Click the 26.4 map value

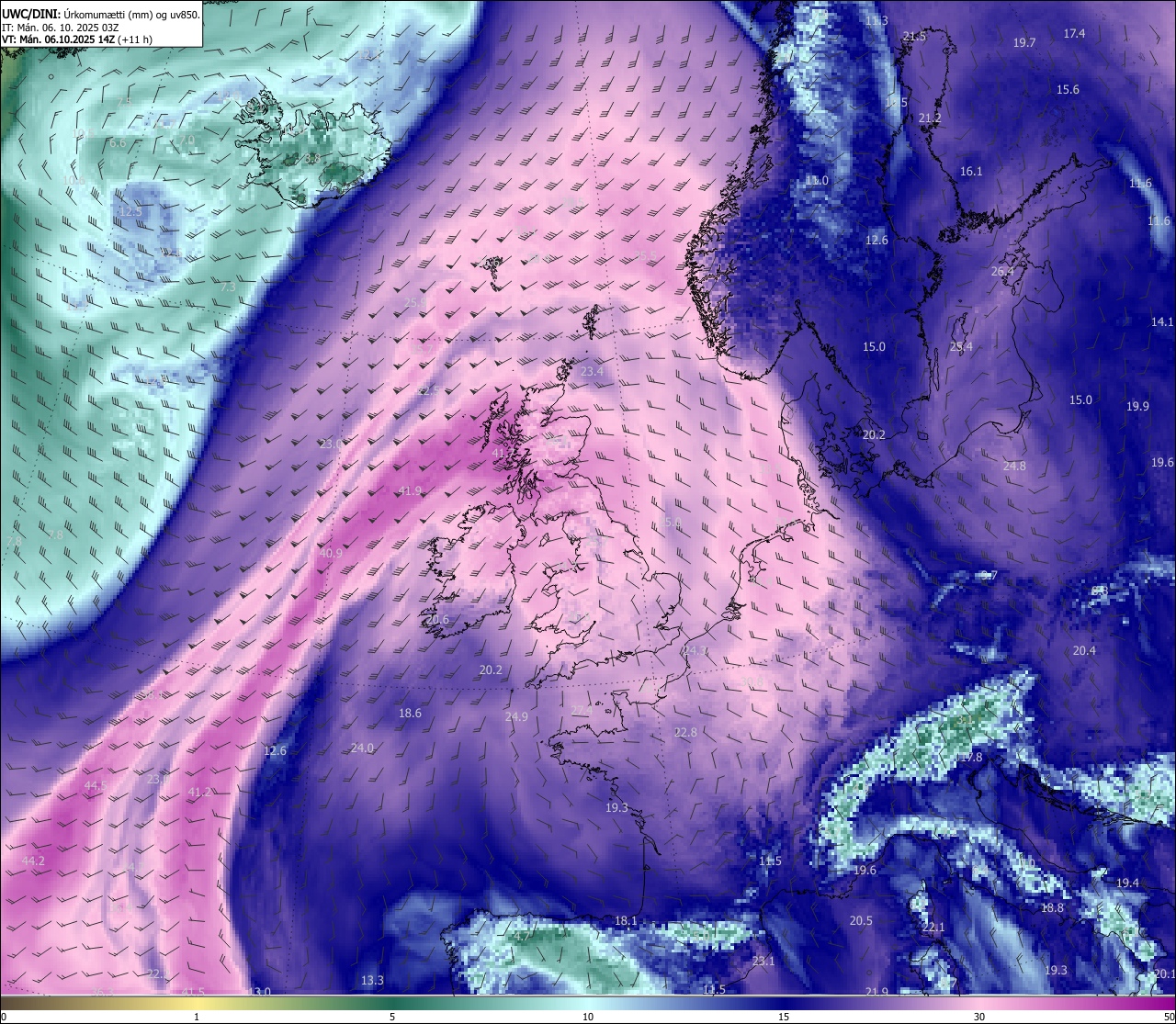1002,272
